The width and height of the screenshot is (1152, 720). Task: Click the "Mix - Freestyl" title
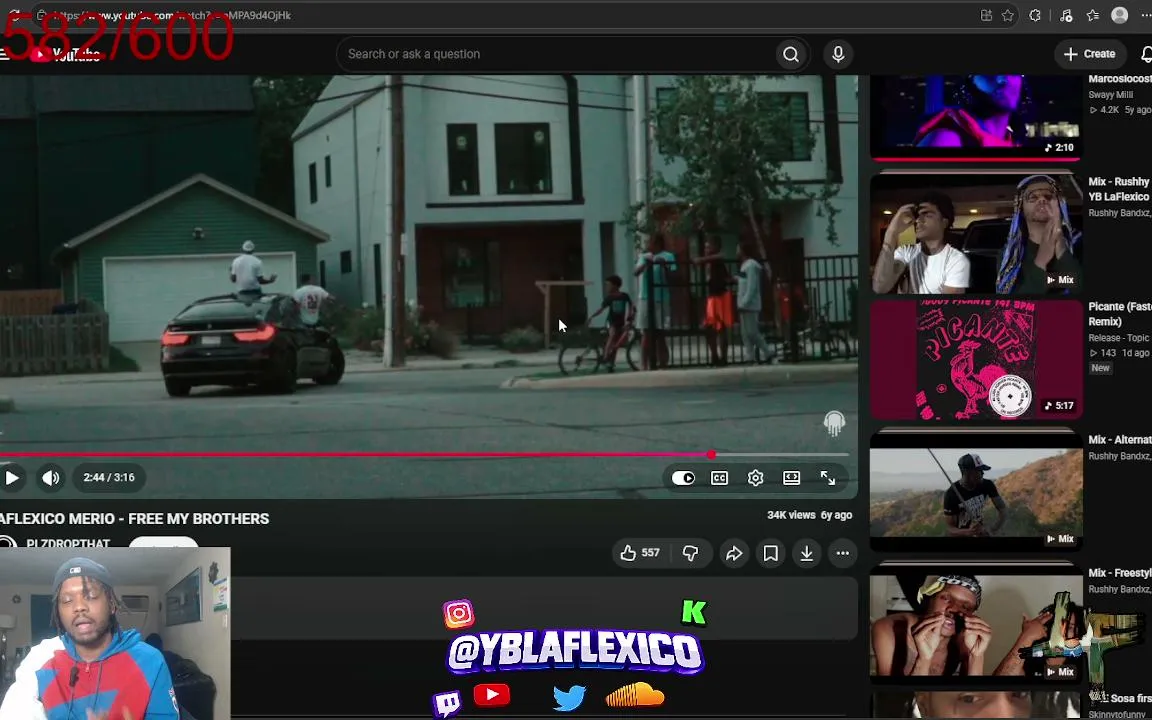(x=1120, y=573)
